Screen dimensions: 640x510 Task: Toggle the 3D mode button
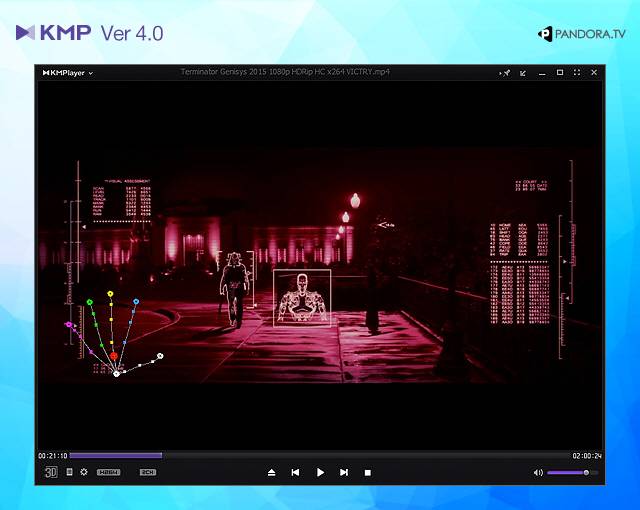(51, 472)
